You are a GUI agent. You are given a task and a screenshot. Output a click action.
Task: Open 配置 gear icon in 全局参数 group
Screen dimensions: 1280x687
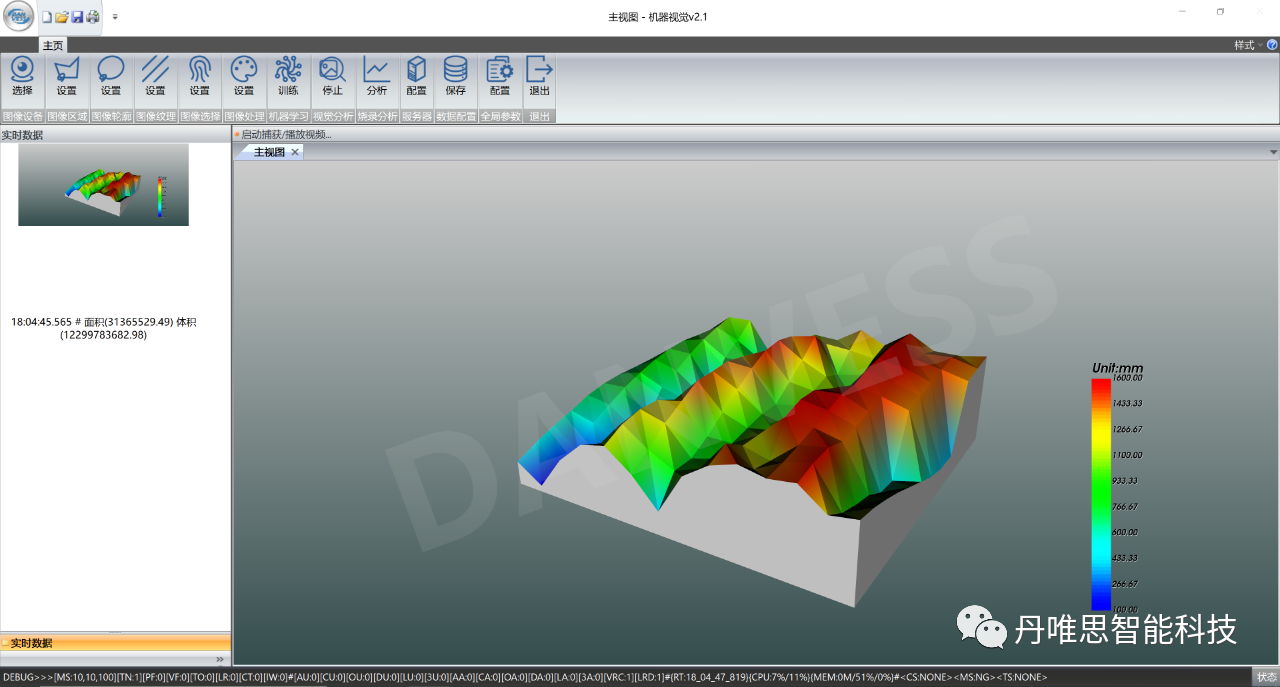coord(500,76)
